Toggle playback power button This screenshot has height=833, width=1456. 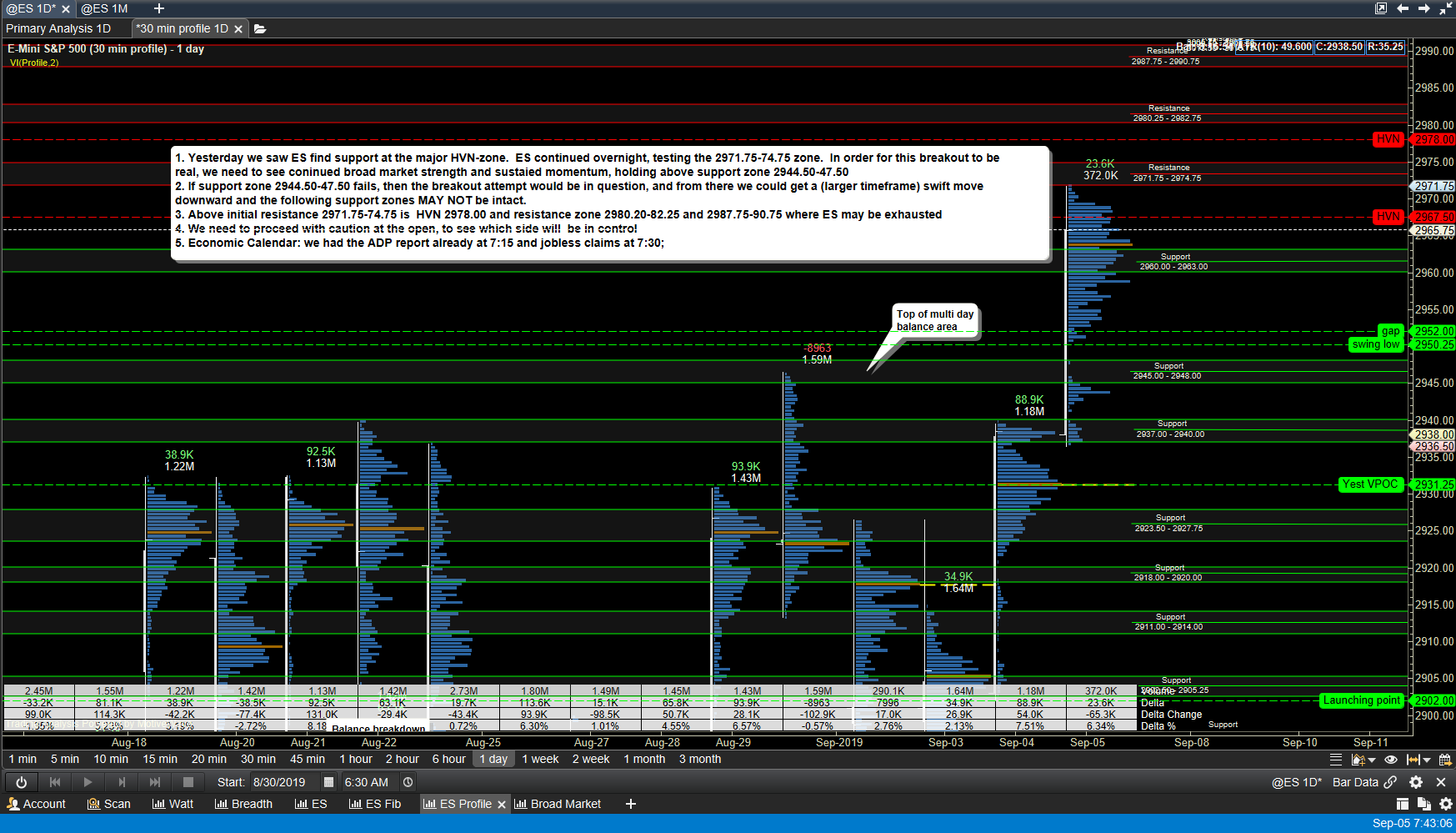pos(21,782)
